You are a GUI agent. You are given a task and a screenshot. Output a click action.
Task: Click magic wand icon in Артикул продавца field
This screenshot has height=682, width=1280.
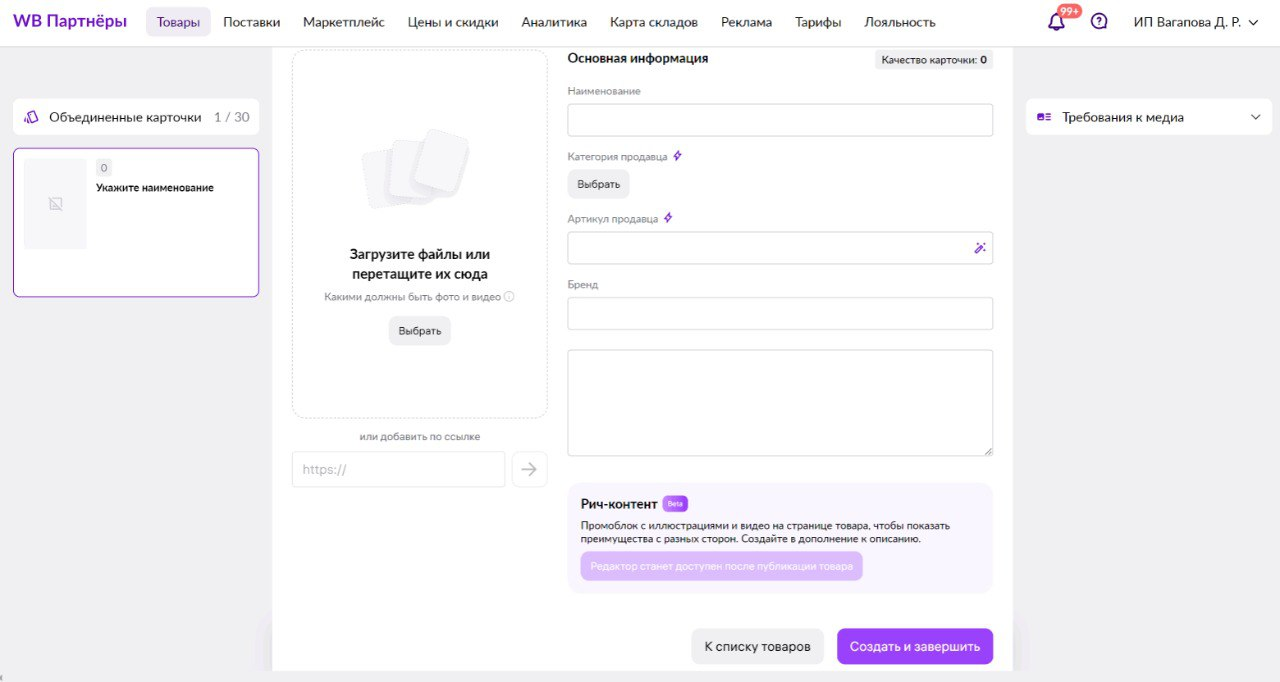point(980,248)
